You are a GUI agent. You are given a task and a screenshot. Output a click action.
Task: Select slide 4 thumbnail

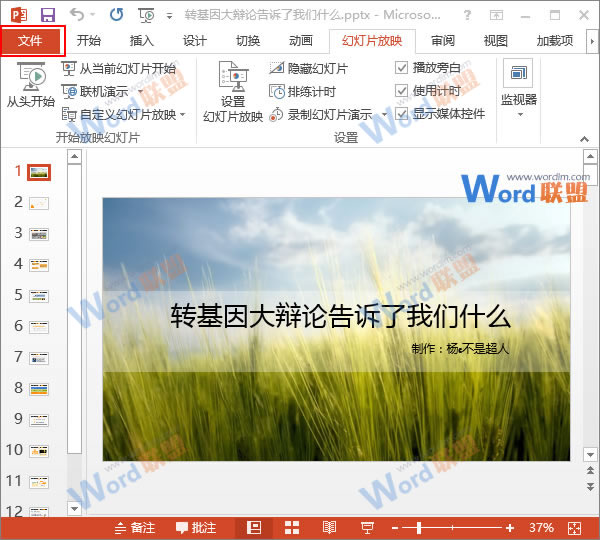tap(39, 265)
